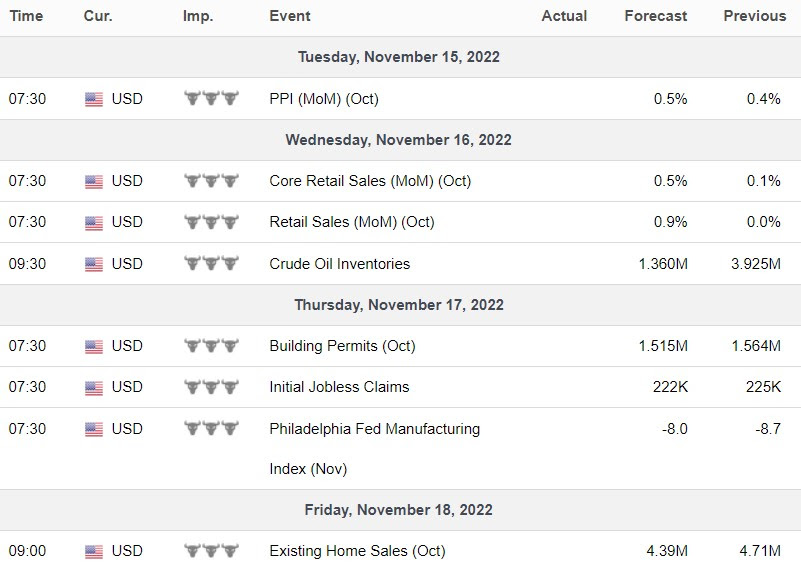Click the Thursday, November 17, 2022 date row
This screenshot has height=566, width=801.
[399, 305]
